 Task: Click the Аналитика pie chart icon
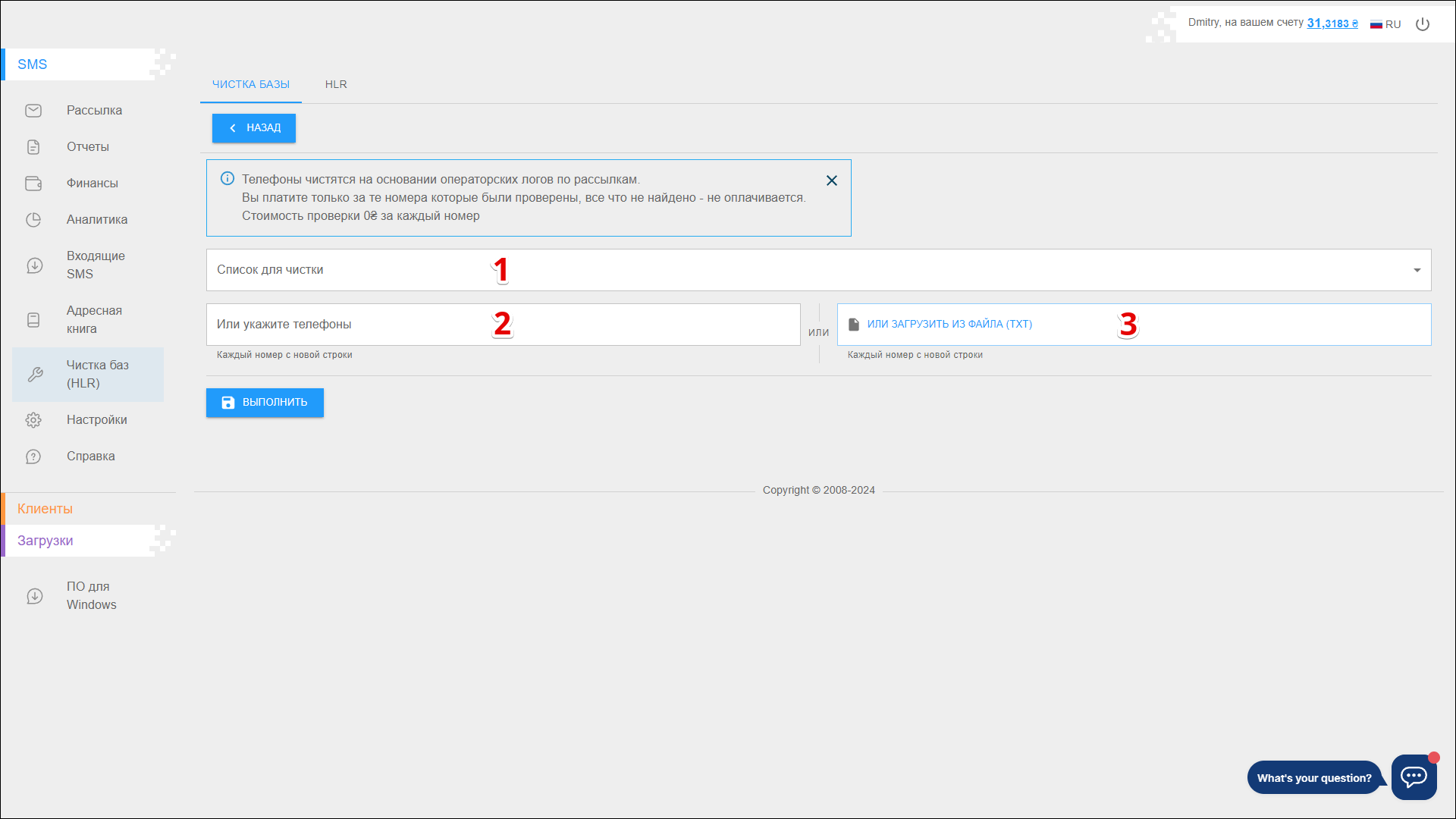[33, 220]
